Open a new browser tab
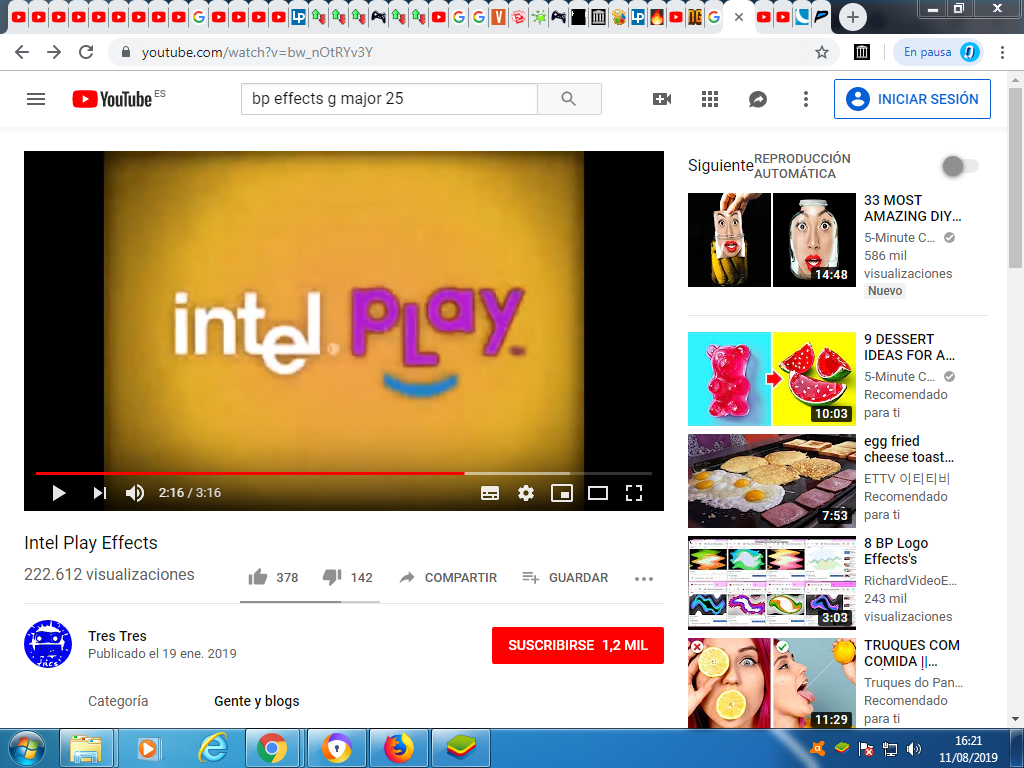Image resolution: width=1024 pixels, height=768 pixels. tap(852, 17)
